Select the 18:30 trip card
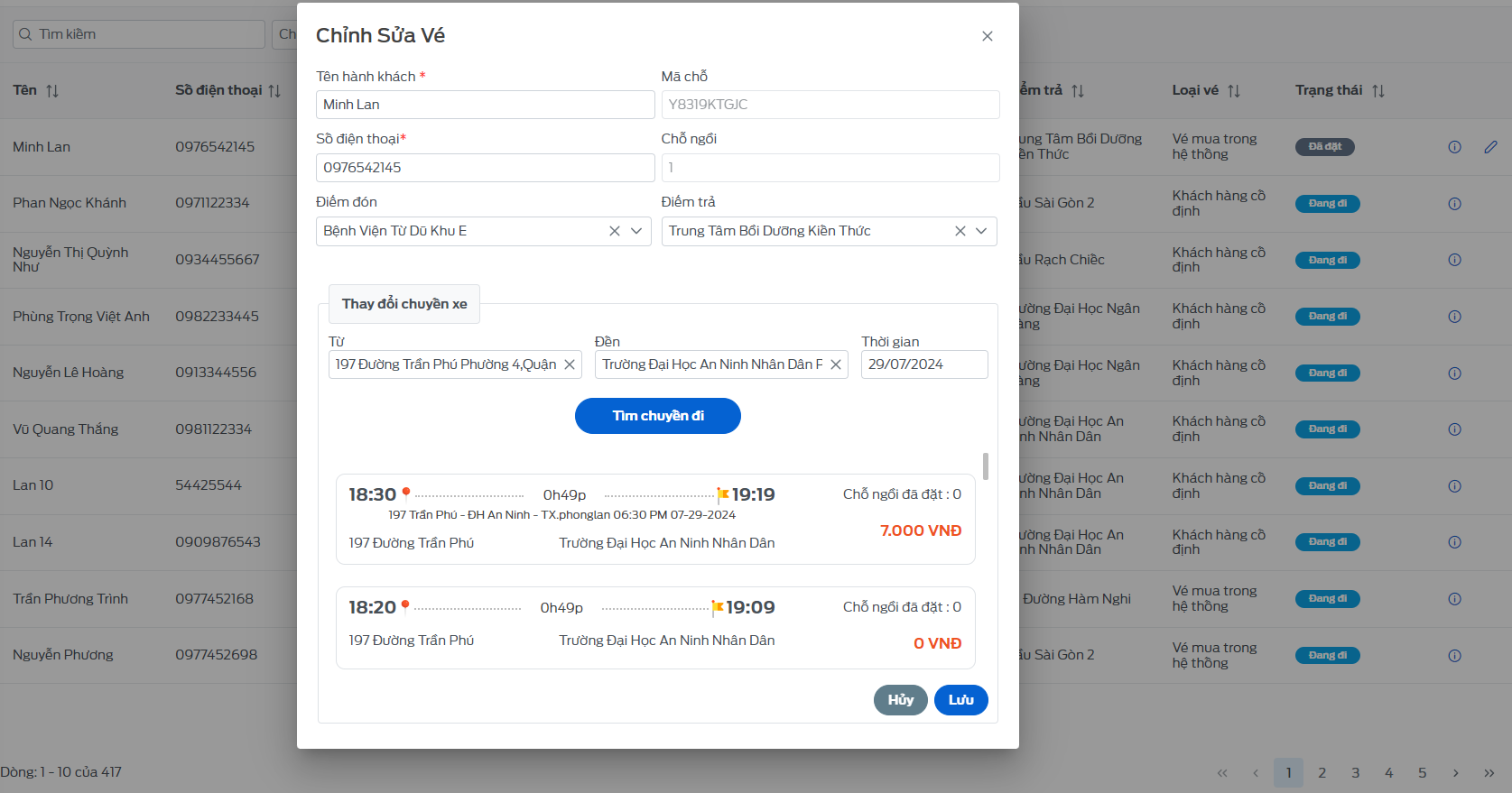 pos(655,519)
